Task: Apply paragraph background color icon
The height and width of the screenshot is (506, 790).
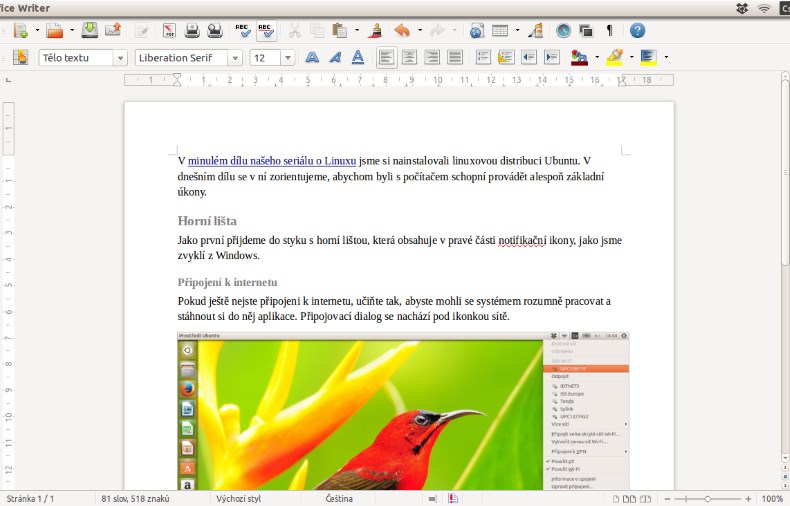Action: click(648, 57)
